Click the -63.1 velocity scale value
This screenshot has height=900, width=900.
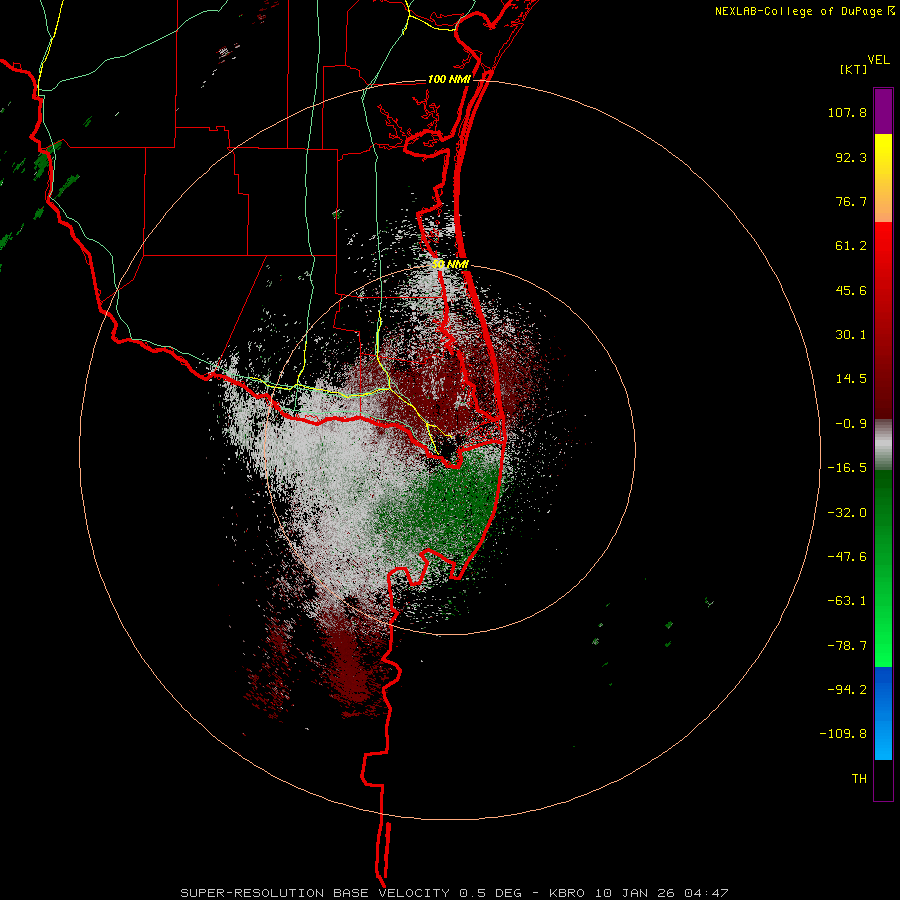coord(847,601)
